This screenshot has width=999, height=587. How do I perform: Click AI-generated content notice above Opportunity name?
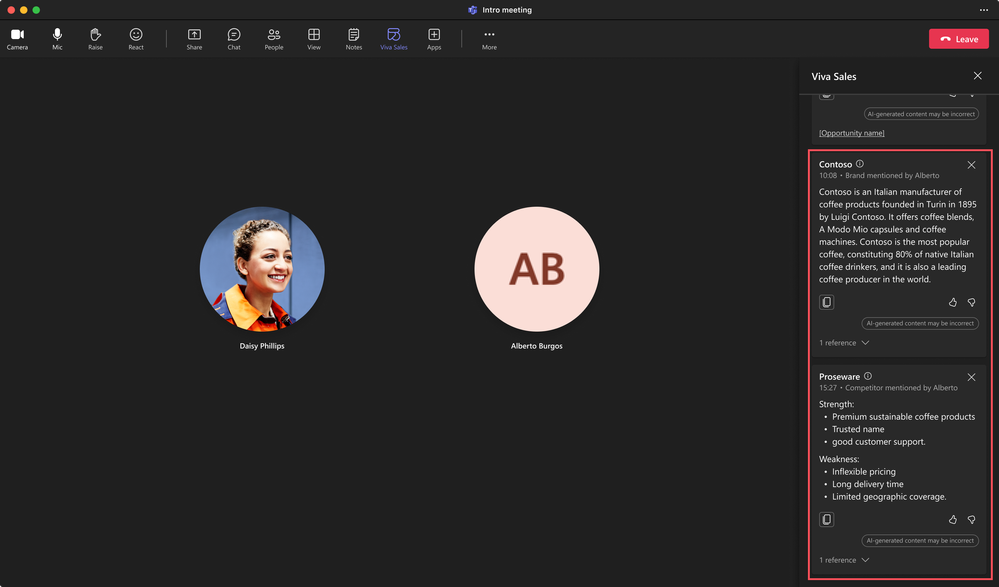point(921,114)
